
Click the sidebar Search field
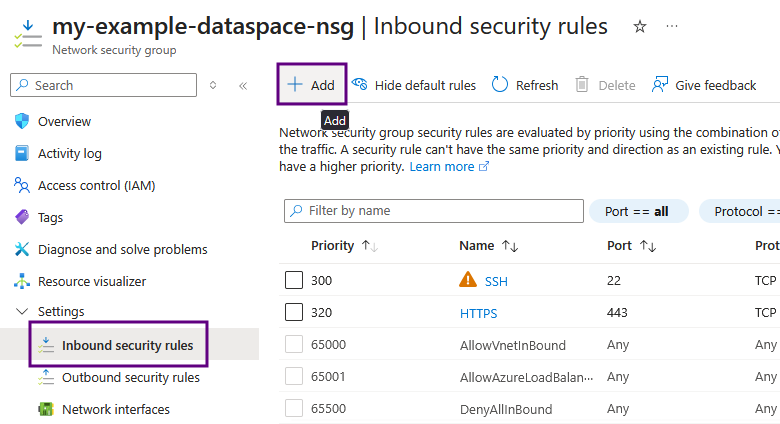(x=103, y=85)
